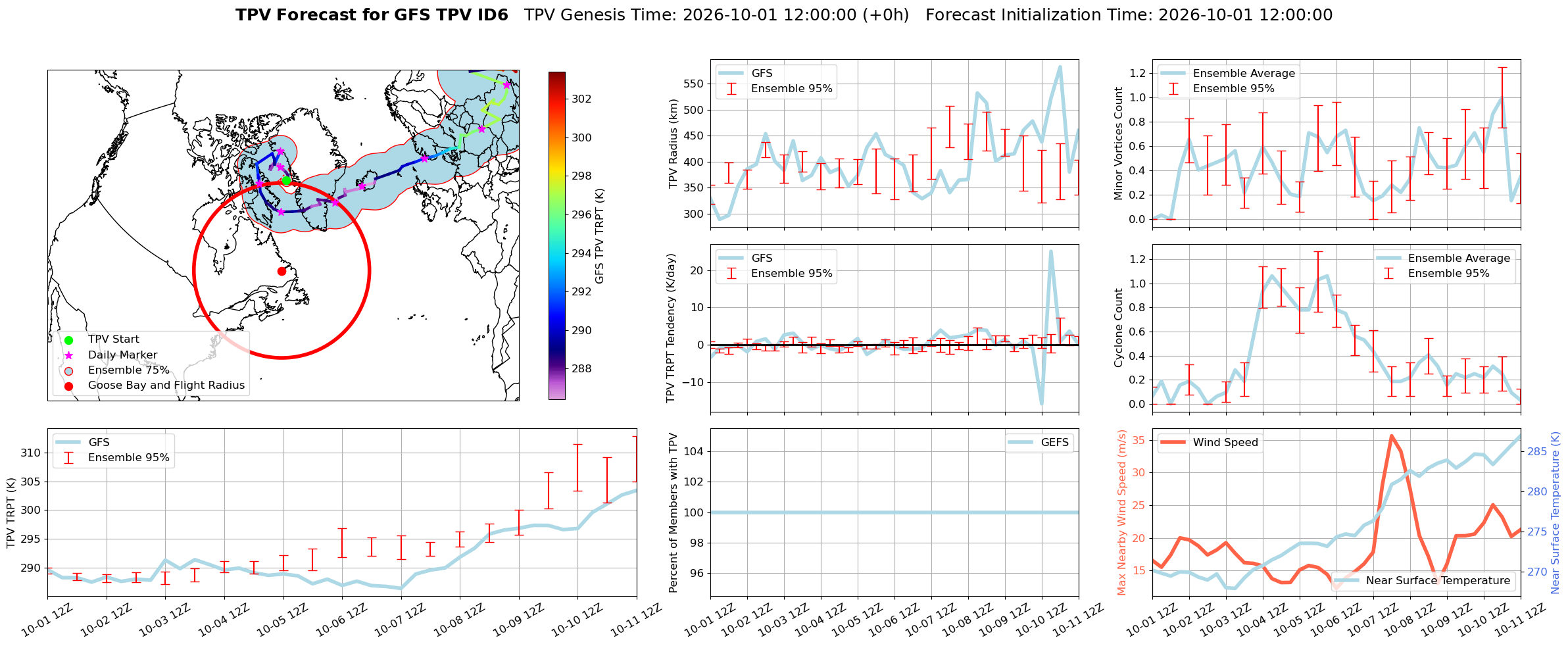Click the TPV Radius (km) axis label

(x=673, y=143)
